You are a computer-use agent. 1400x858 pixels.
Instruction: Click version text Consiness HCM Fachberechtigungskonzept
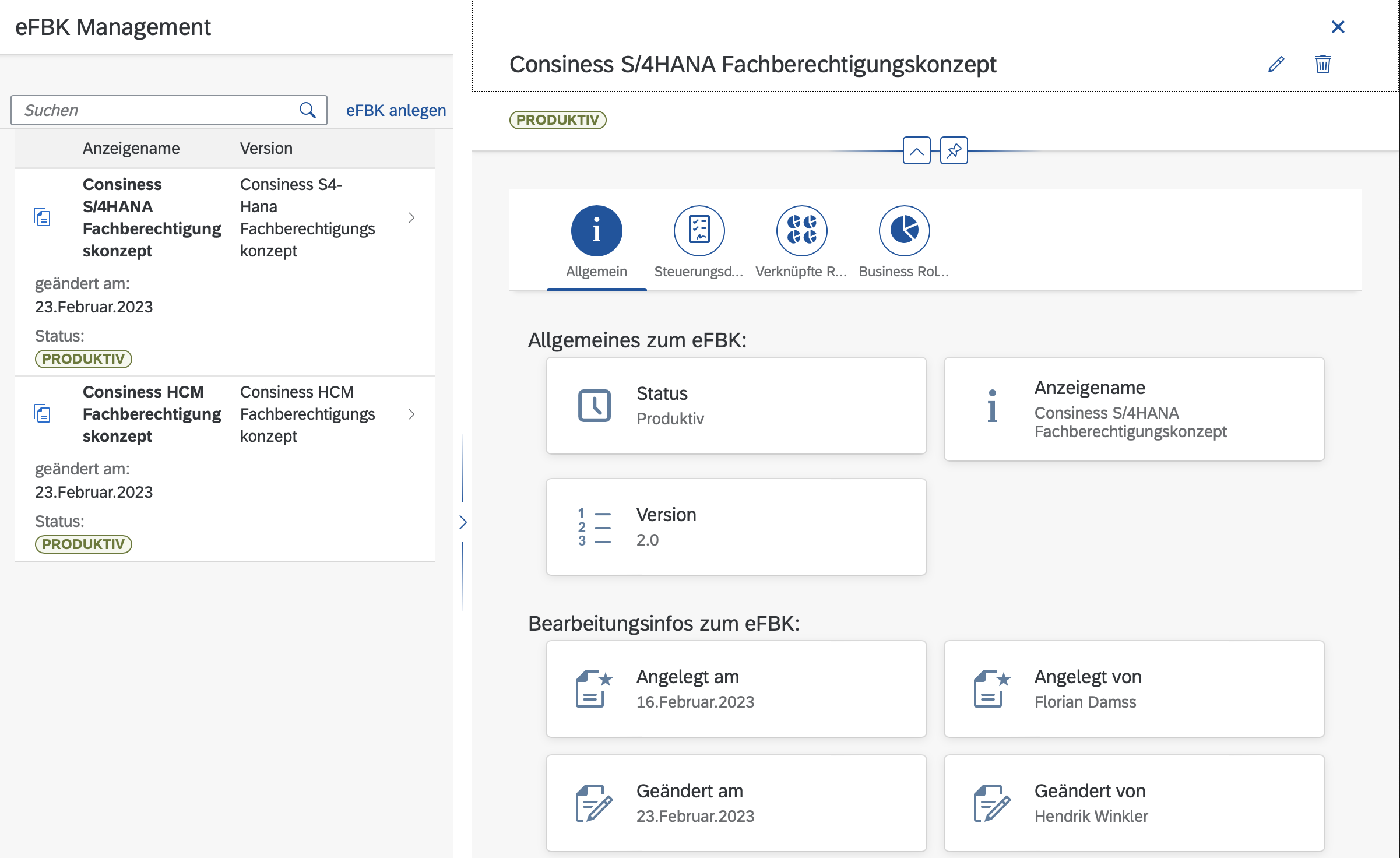pos(307,414)
